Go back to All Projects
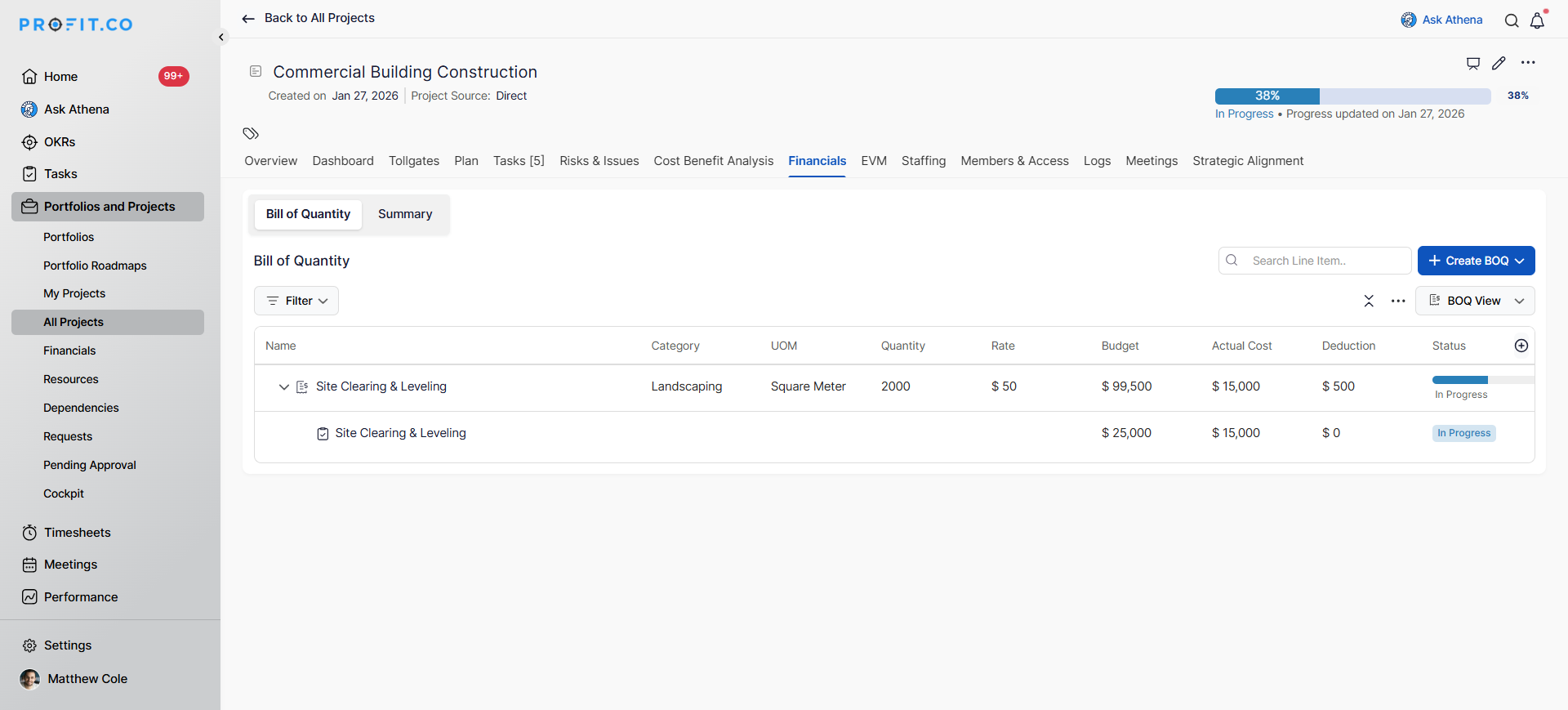 309,18
